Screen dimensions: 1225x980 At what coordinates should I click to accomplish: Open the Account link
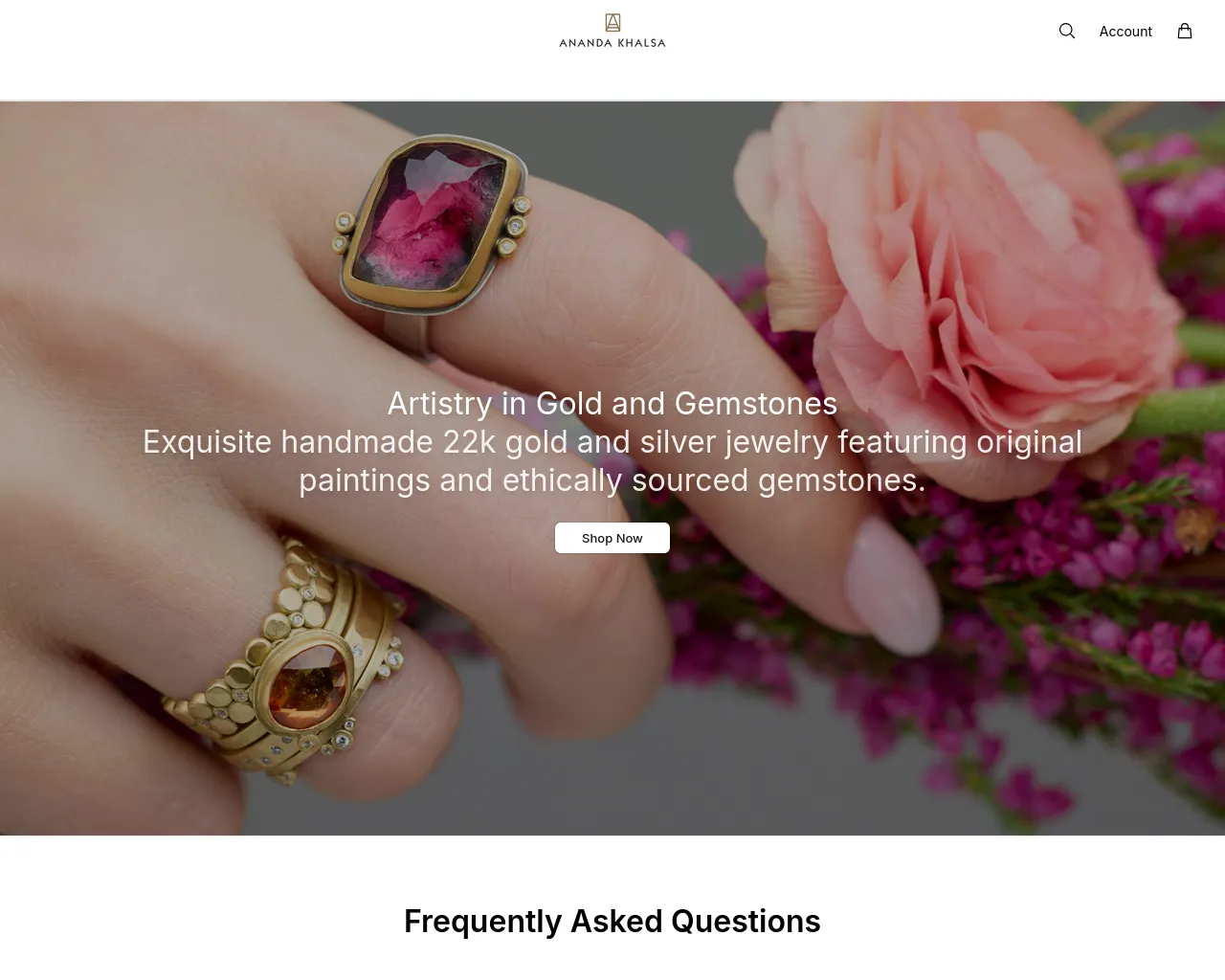coord(1125,32)
